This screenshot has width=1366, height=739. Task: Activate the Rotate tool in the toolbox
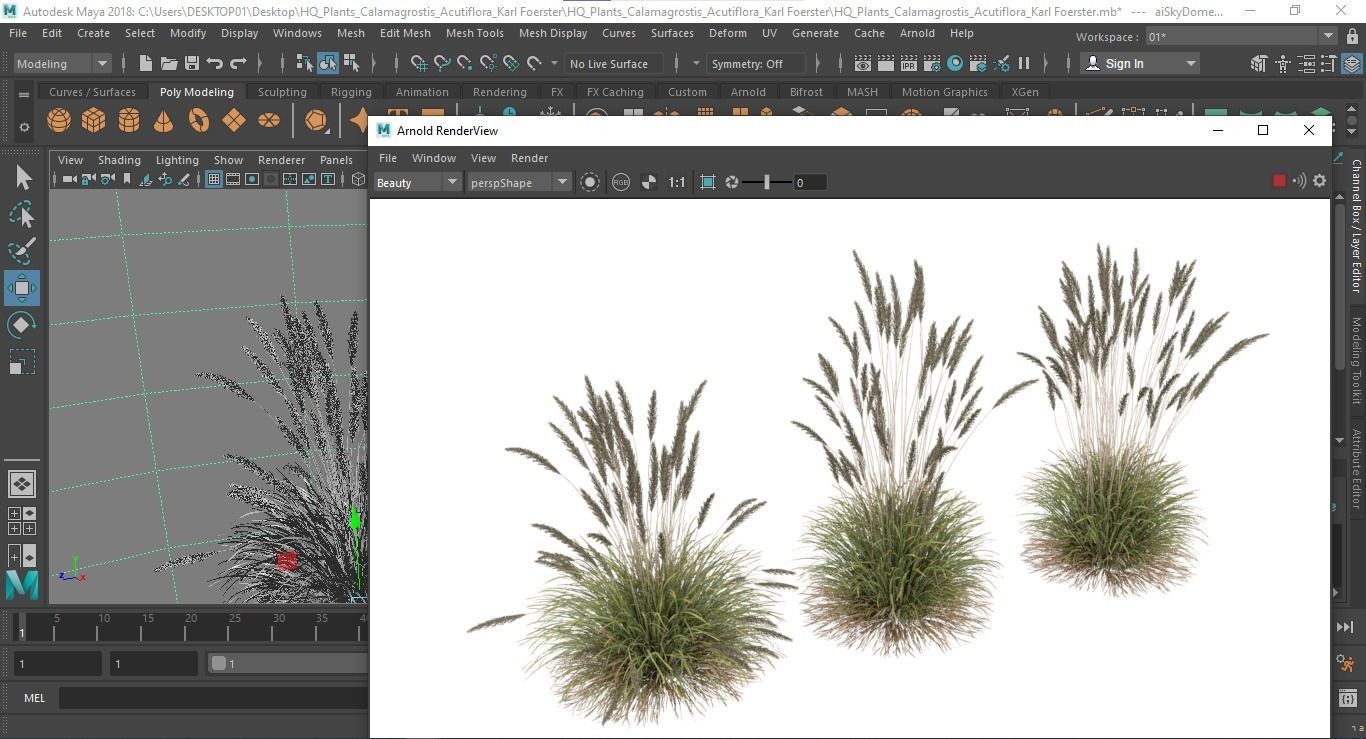pyautogui.click(x=22, y=325)
